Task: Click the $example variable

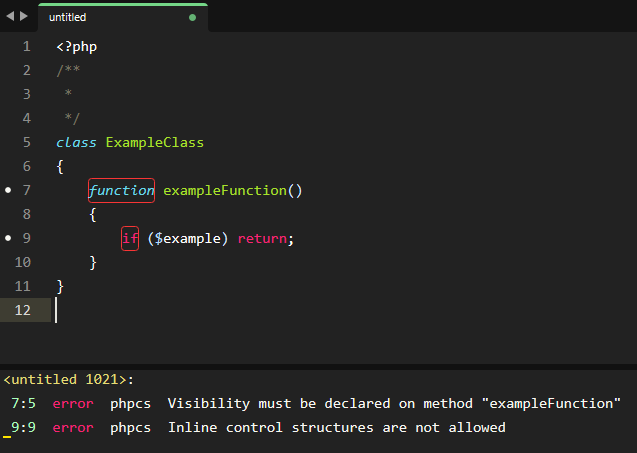Action: click(x=187, y=238)
